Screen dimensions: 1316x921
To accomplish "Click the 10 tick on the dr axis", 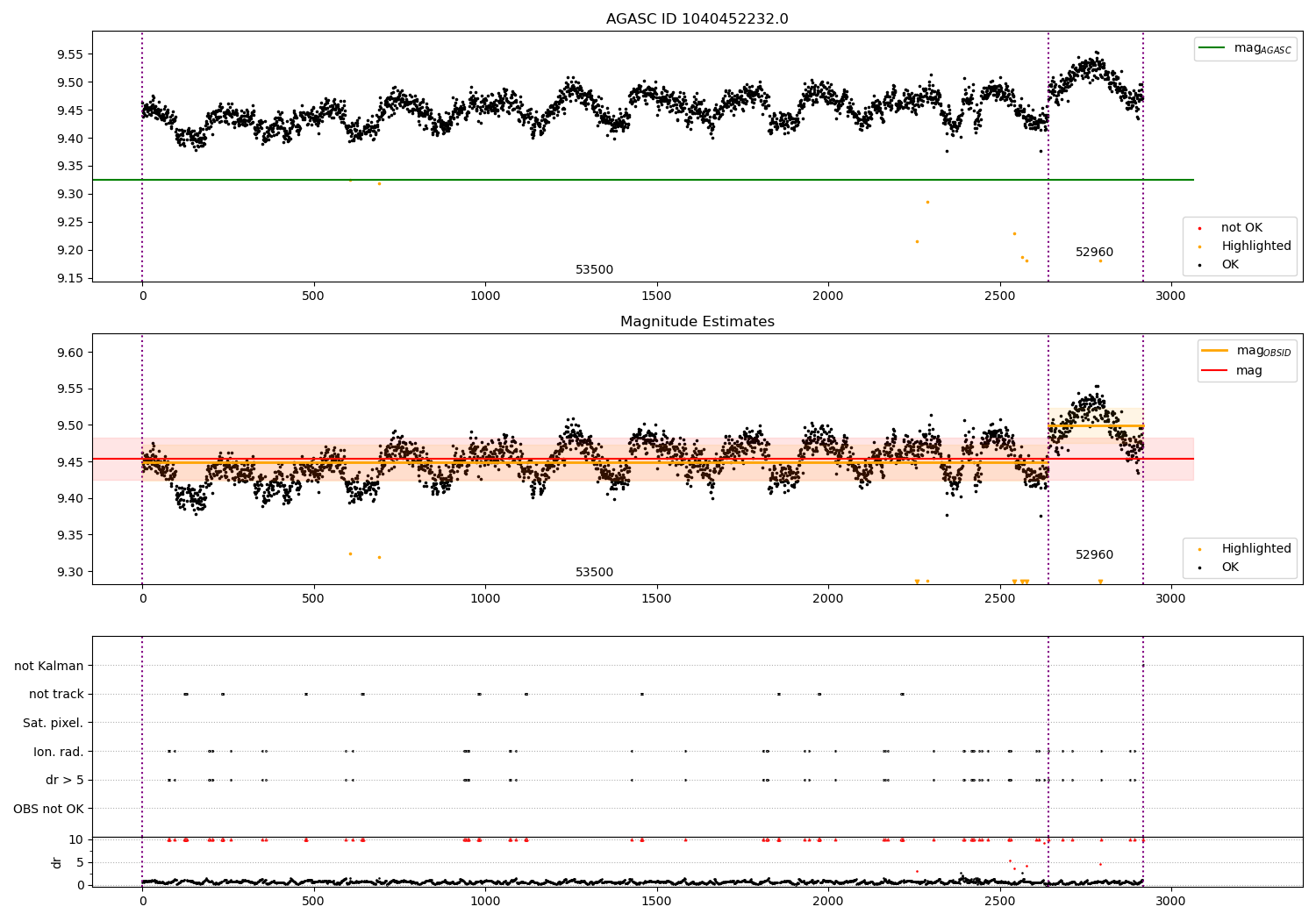I will click(x=76, y=840).
